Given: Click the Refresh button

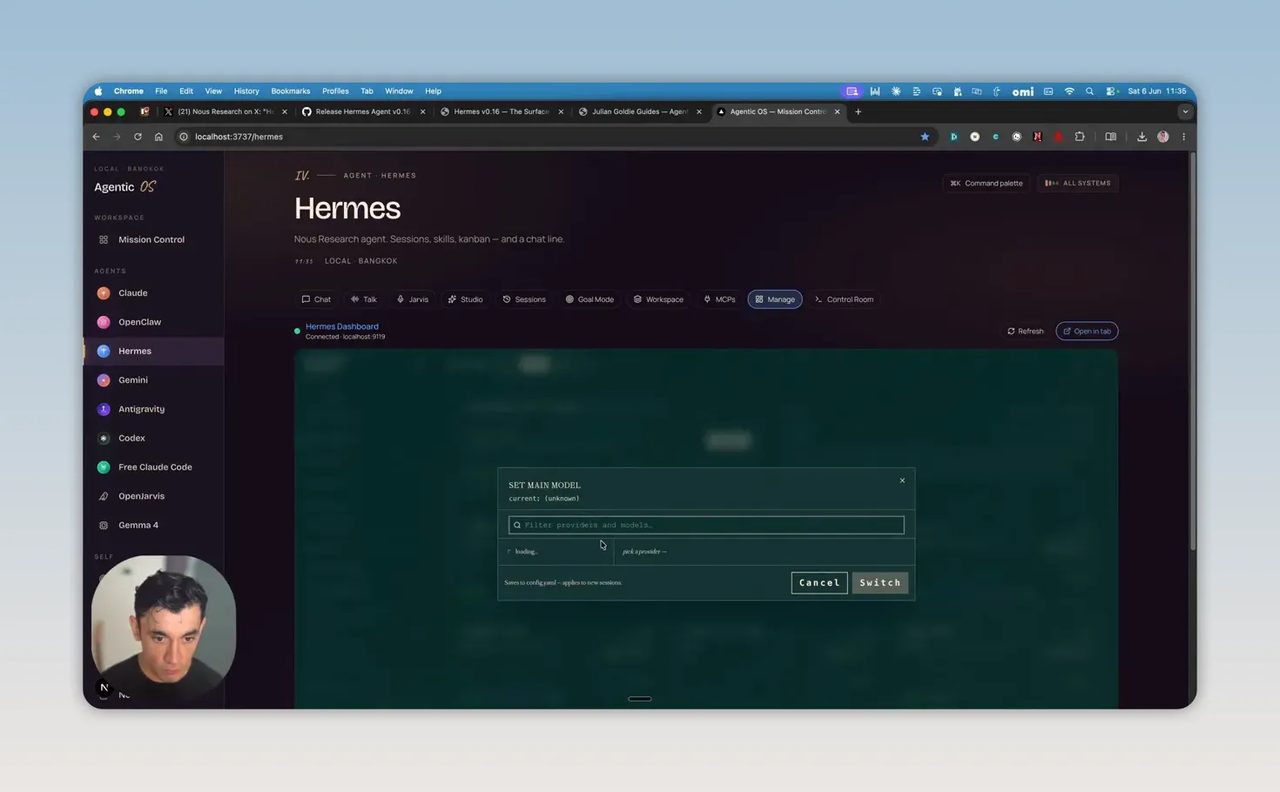Looking at the screenshot, I should (1025, 331).
